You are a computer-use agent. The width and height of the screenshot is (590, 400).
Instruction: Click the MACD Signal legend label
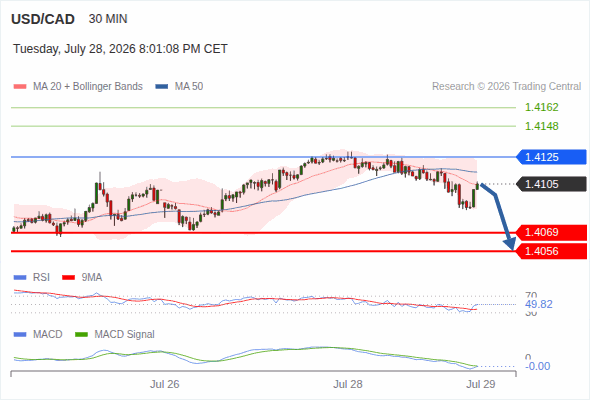[125, 335]
